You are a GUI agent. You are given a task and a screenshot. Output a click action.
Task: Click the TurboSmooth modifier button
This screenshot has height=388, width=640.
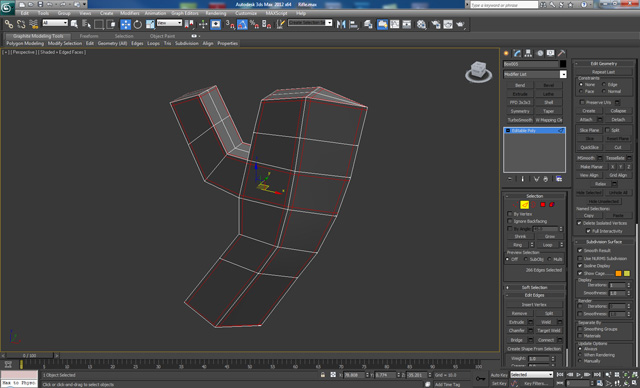coord(520,120)
